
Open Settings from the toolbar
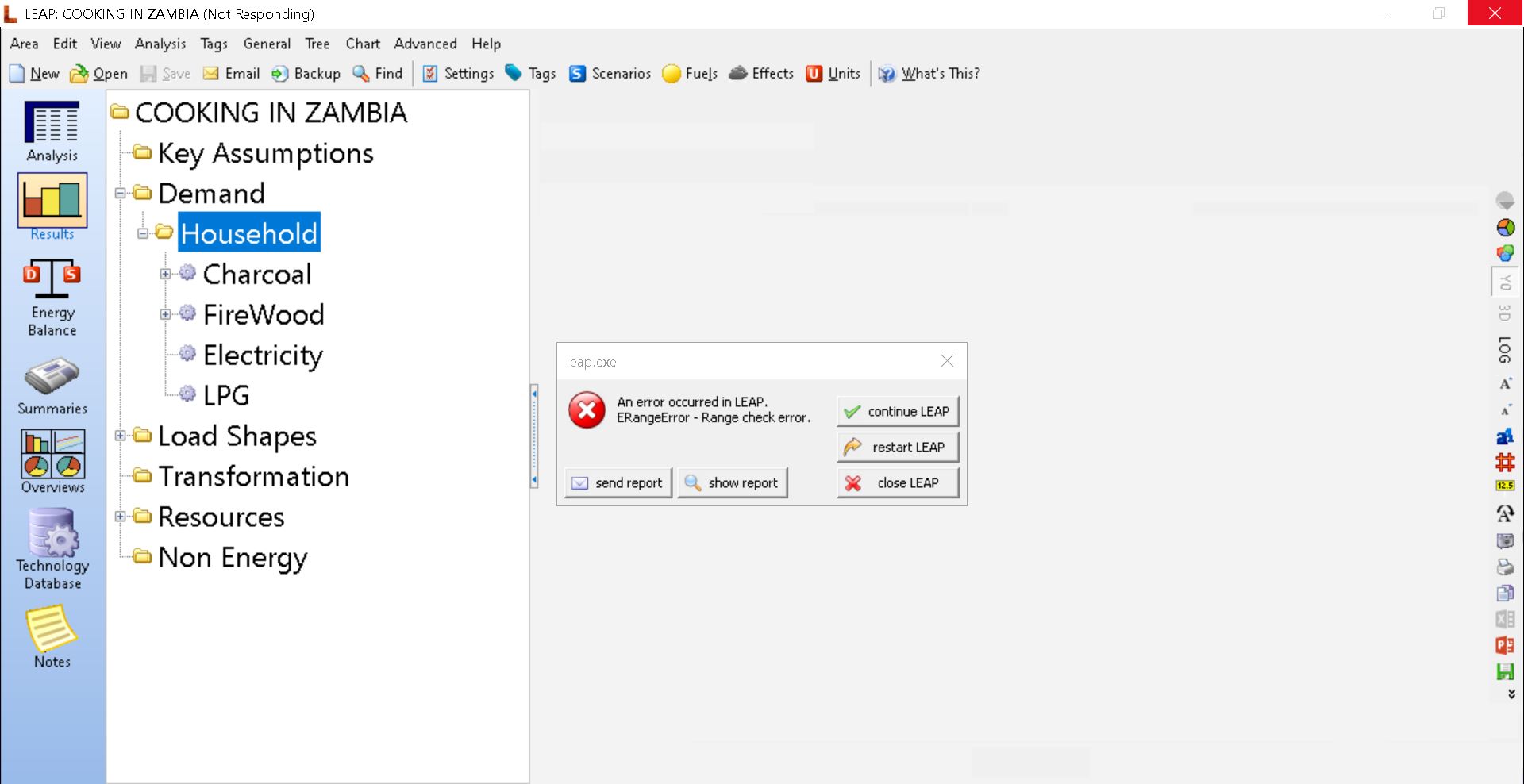[x=458, y=74]
